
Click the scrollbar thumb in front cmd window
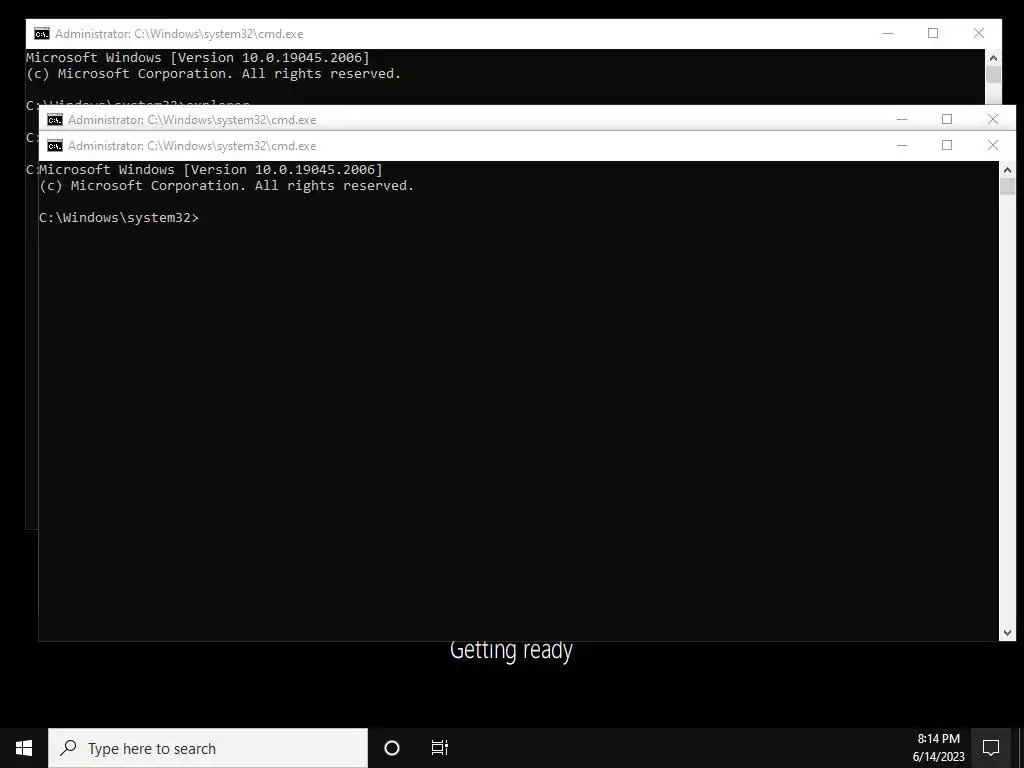point(1007,185)
